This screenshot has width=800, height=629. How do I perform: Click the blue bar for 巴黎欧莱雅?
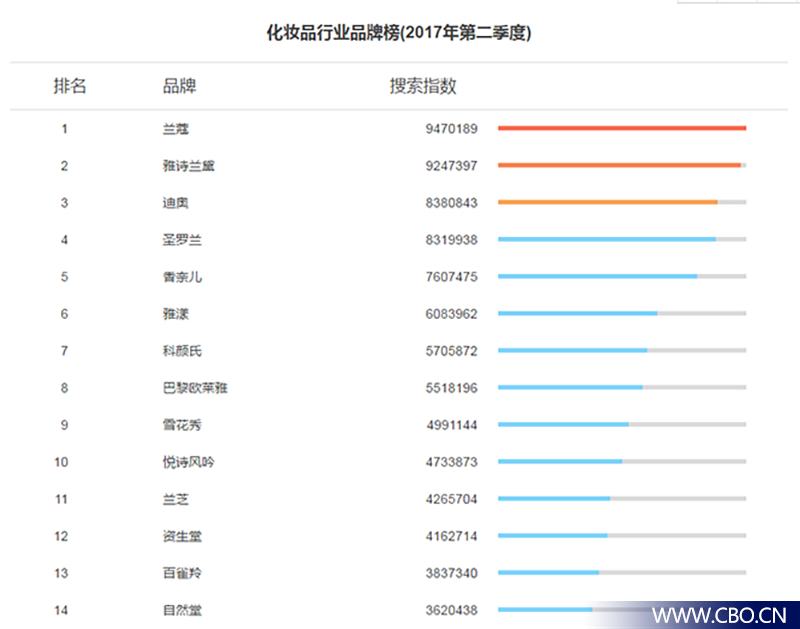tap(570, 388)
